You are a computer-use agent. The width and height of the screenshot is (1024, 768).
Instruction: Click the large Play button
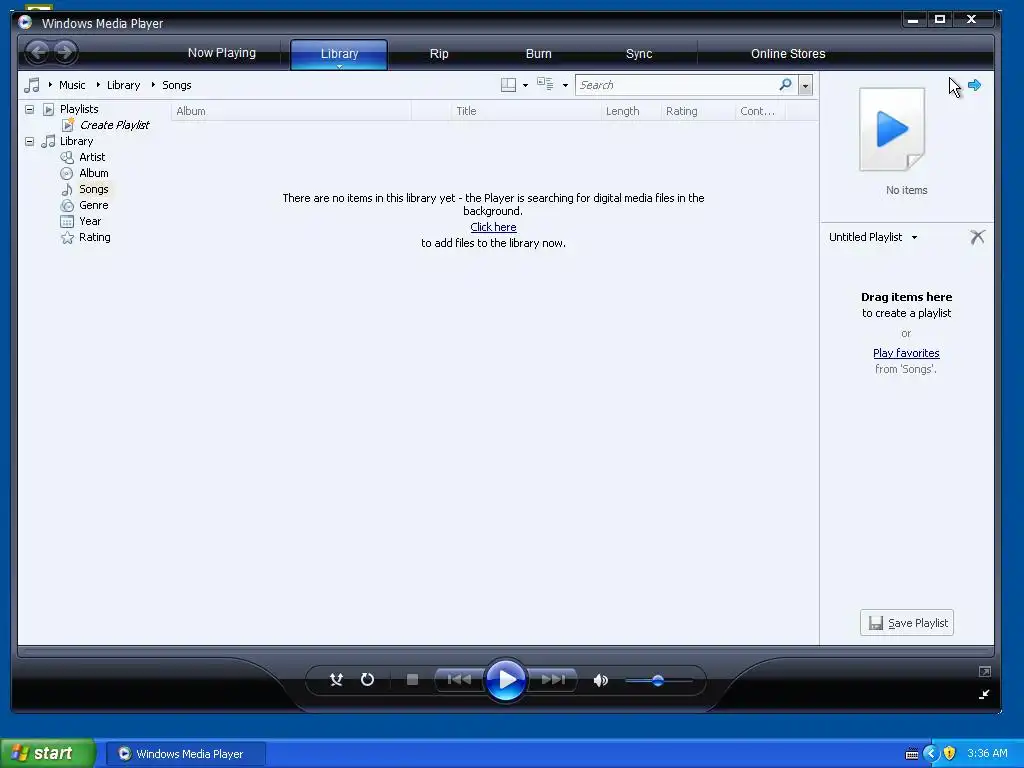coord(506,680)
